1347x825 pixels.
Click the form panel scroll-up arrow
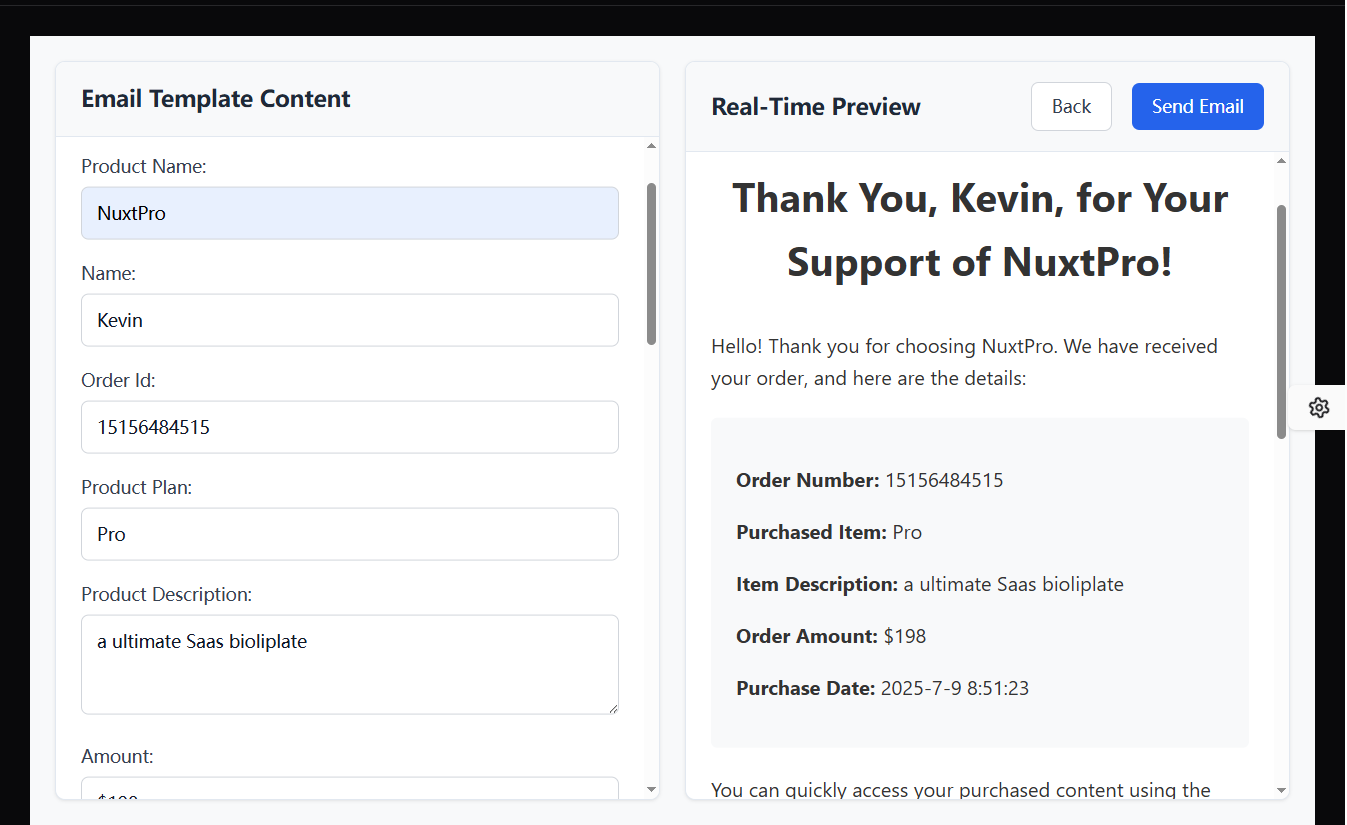[652, 146]
